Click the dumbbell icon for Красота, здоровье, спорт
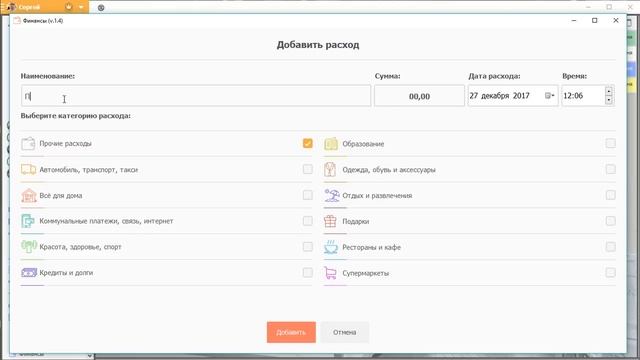This screenshot has width=640, height=360. coord(29,247)
